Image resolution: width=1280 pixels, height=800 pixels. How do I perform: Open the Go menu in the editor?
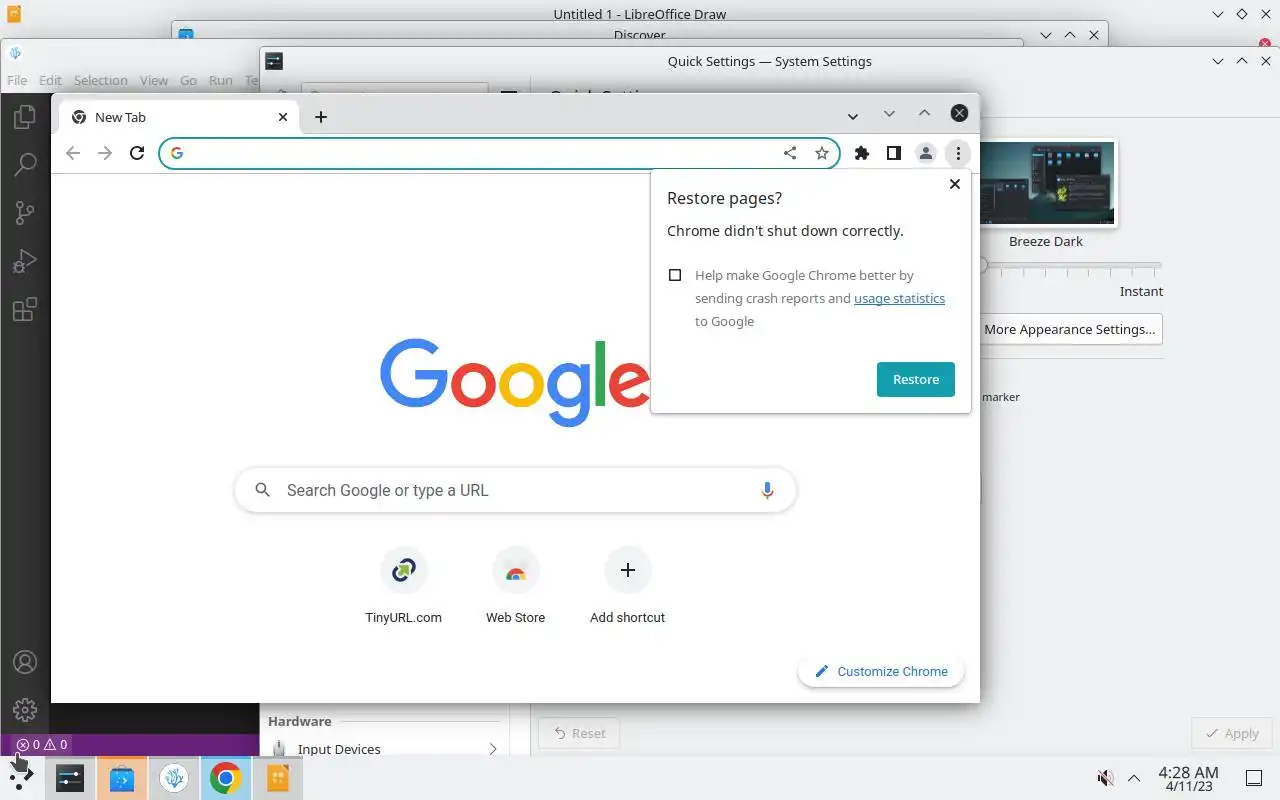tap(188, 80)
